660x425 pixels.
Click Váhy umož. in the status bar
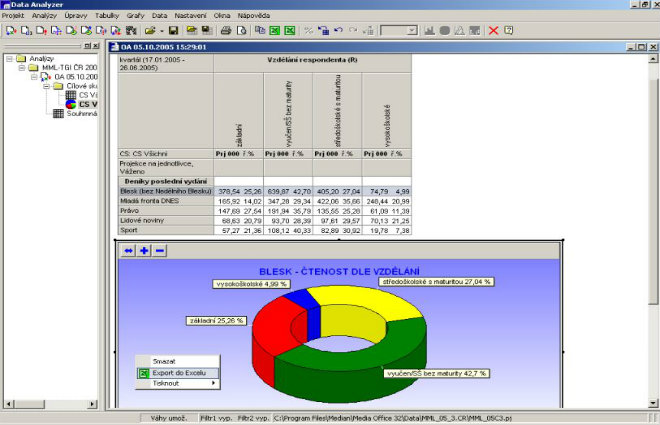[x=169, y=418]
